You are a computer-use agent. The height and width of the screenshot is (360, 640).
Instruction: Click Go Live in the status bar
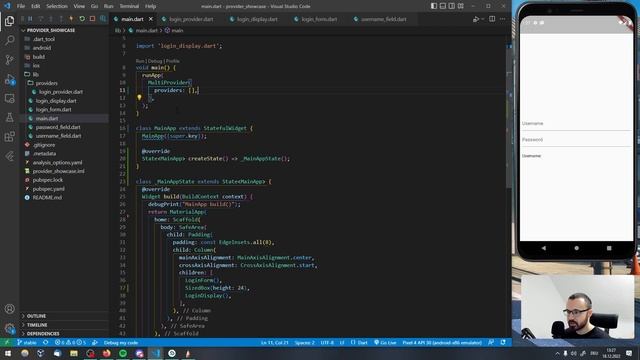385,342
